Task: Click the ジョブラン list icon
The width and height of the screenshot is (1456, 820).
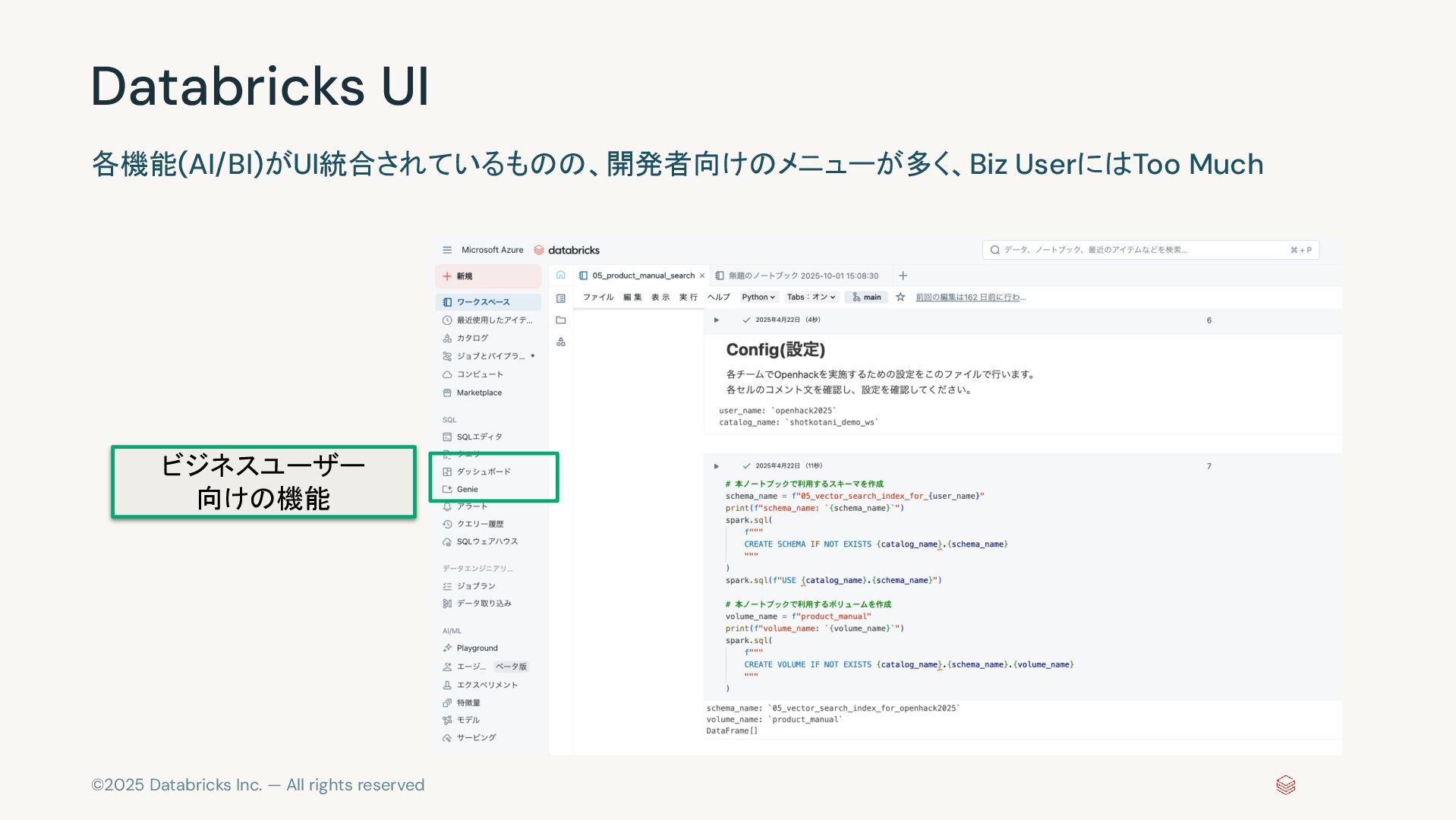Action: pyautogui.click(x=447, y=586)
